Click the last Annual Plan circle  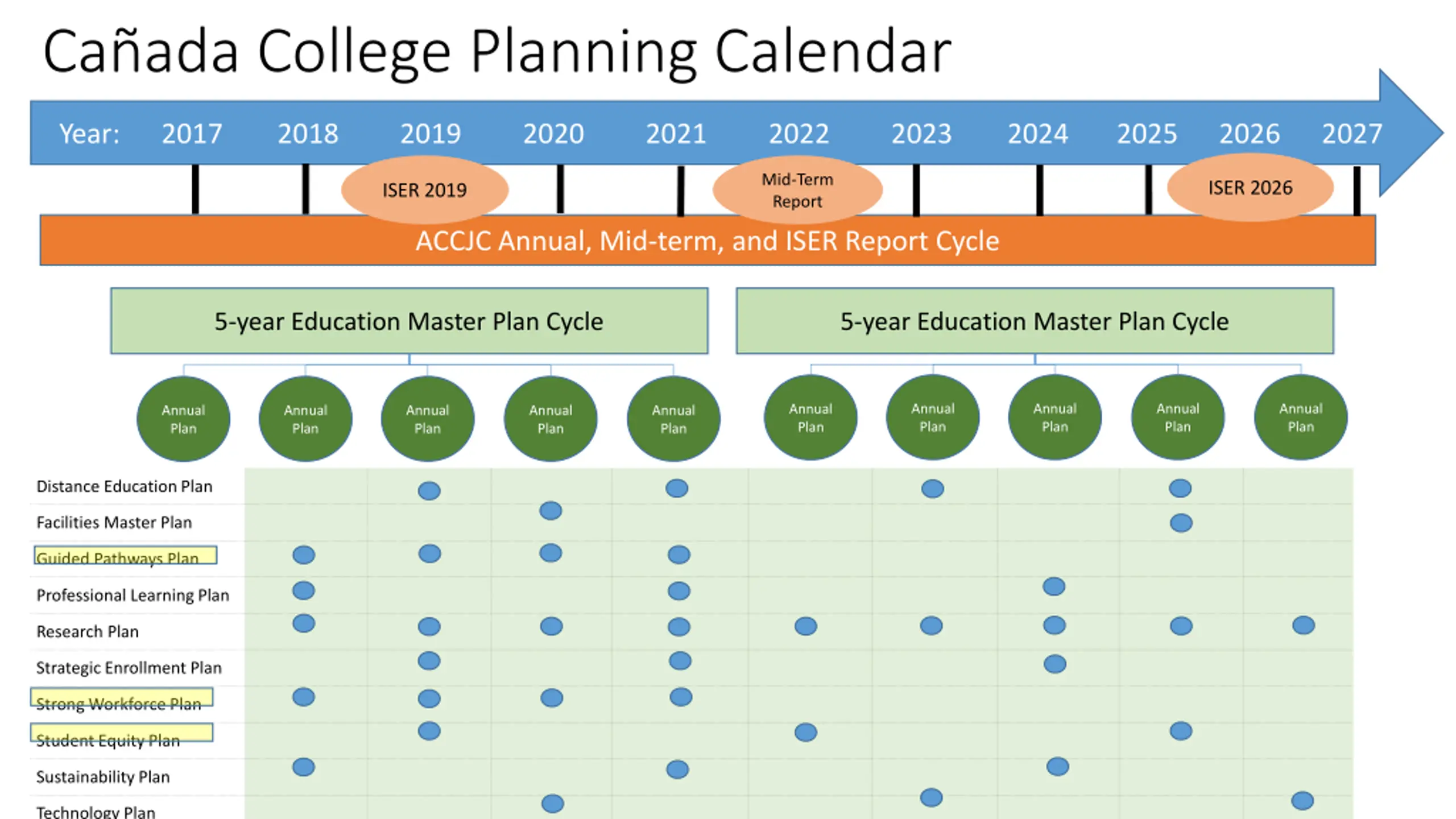click(x=1300, y=418)
